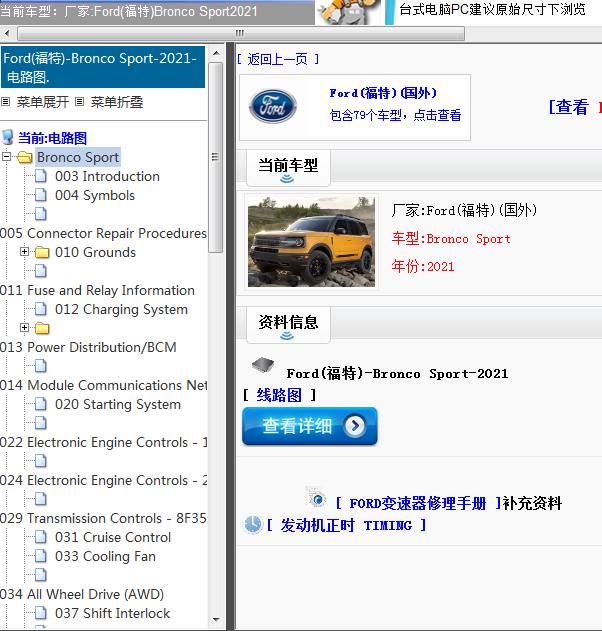Click the current circuit diagram computer icon

click(x=8, y=138)
